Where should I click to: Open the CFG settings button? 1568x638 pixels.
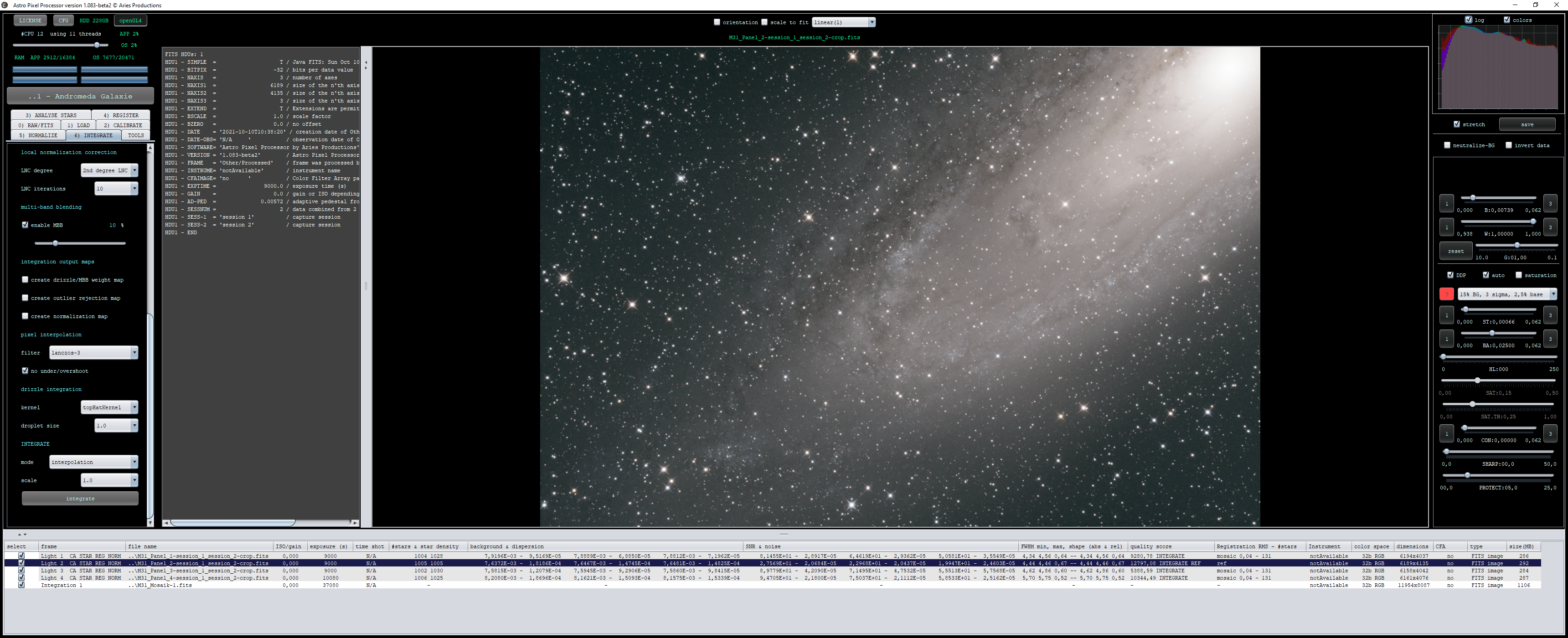[63, 21]
